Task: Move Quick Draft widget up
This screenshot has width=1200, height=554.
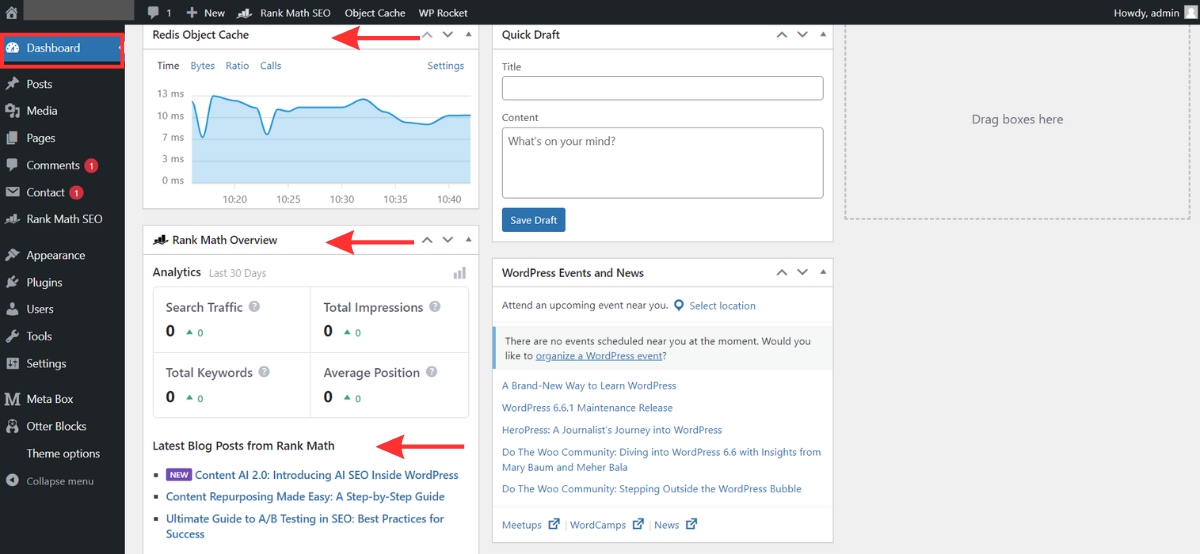Action: (x=782, y=34)
